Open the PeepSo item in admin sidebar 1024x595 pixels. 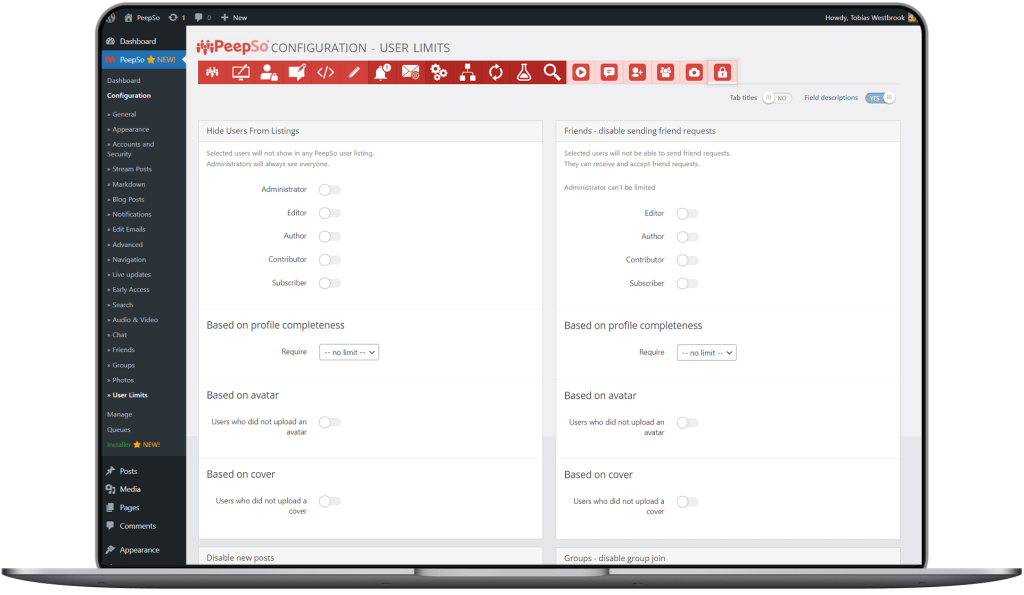point(144,60)
